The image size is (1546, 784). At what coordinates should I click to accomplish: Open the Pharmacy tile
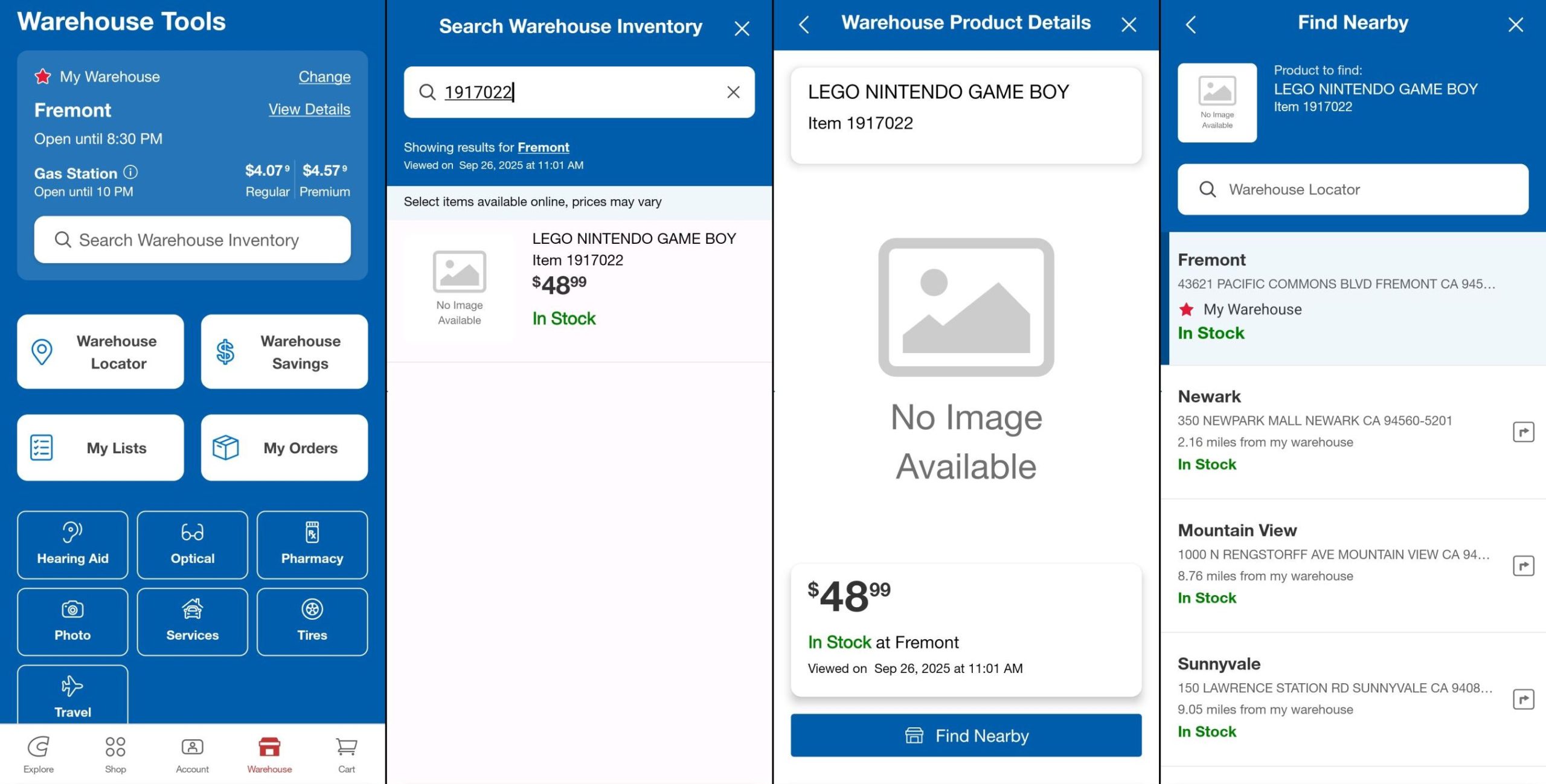coord(312,544)
